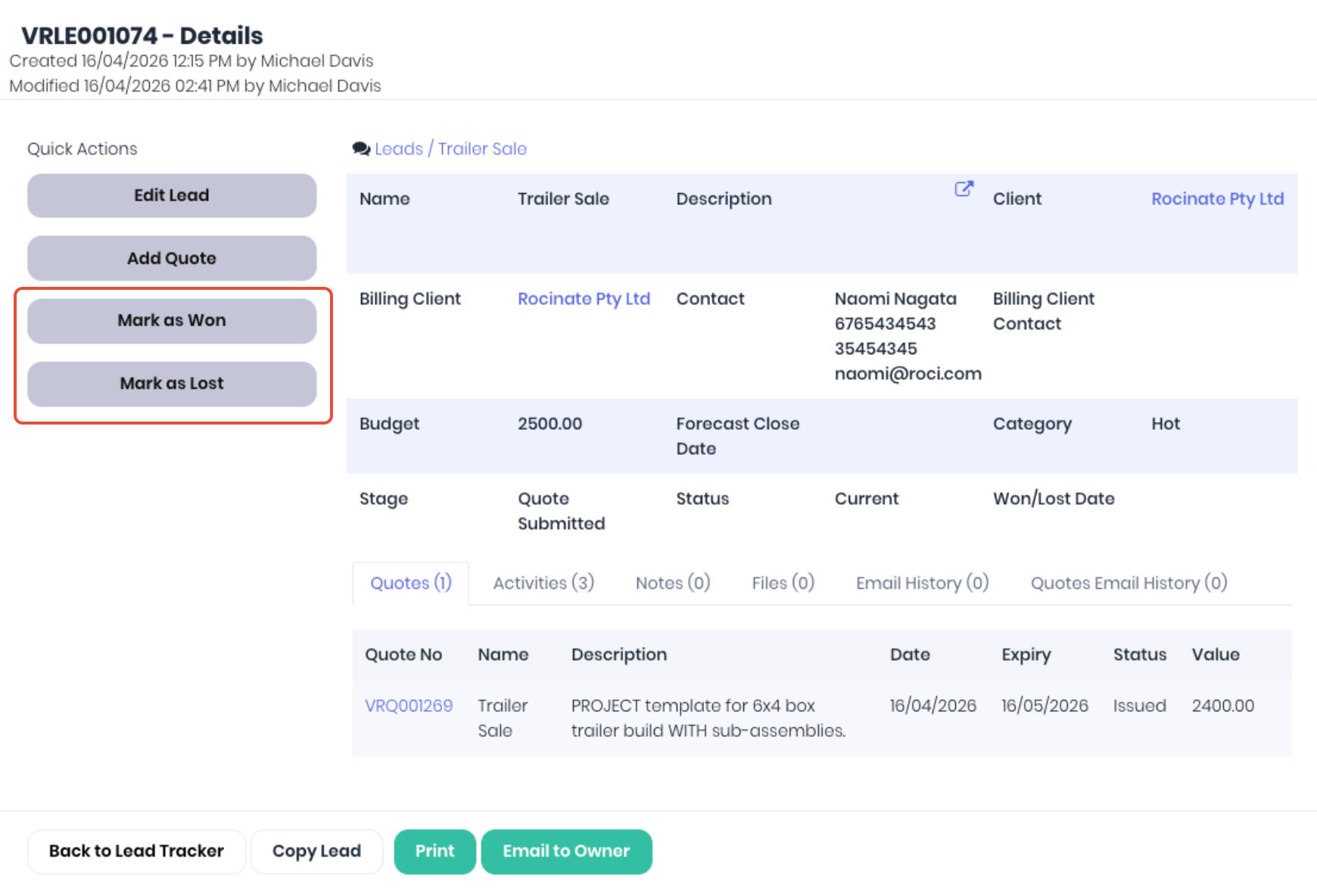Click contact number 35454345

point(875,349)
